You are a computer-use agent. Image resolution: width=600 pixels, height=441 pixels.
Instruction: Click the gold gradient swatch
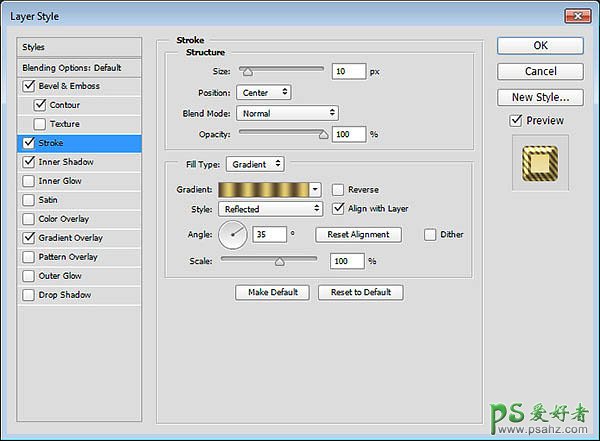click(264, 190)
